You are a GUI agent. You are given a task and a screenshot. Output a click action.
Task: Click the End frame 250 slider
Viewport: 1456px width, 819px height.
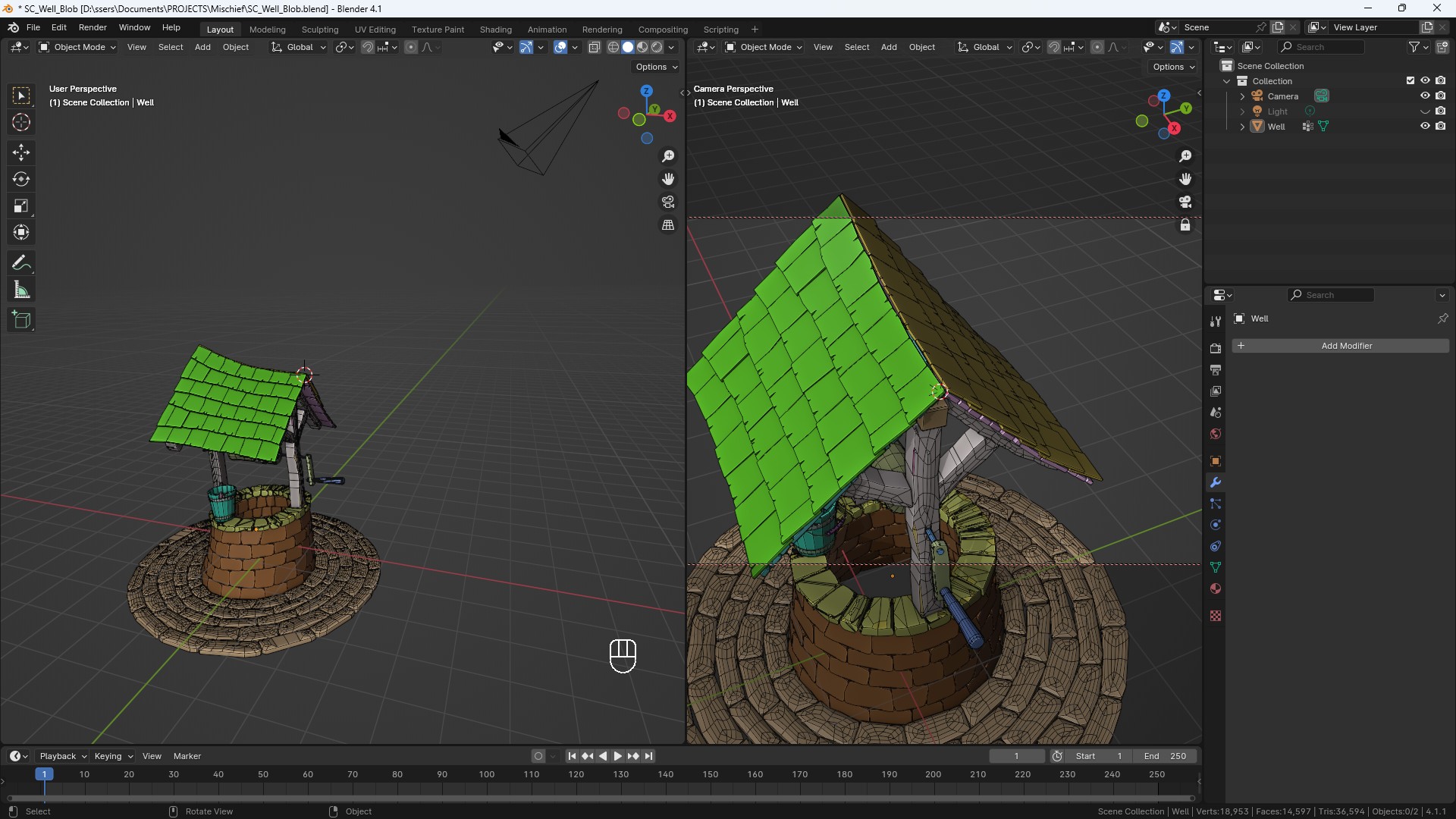[x=1166, y=755]
